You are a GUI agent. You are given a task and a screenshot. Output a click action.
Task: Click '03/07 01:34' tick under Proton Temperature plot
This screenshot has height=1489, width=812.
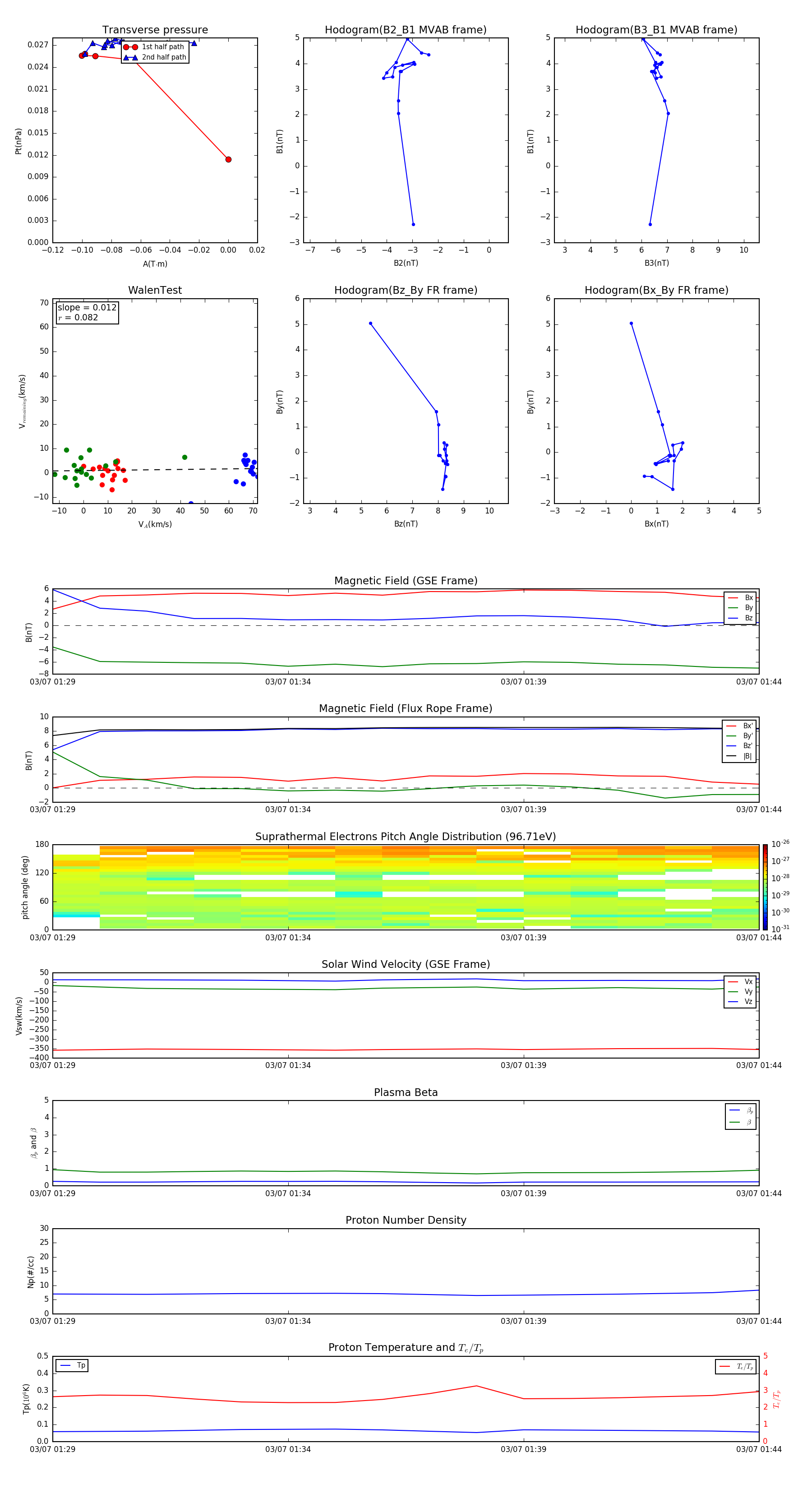[288, 1449]
